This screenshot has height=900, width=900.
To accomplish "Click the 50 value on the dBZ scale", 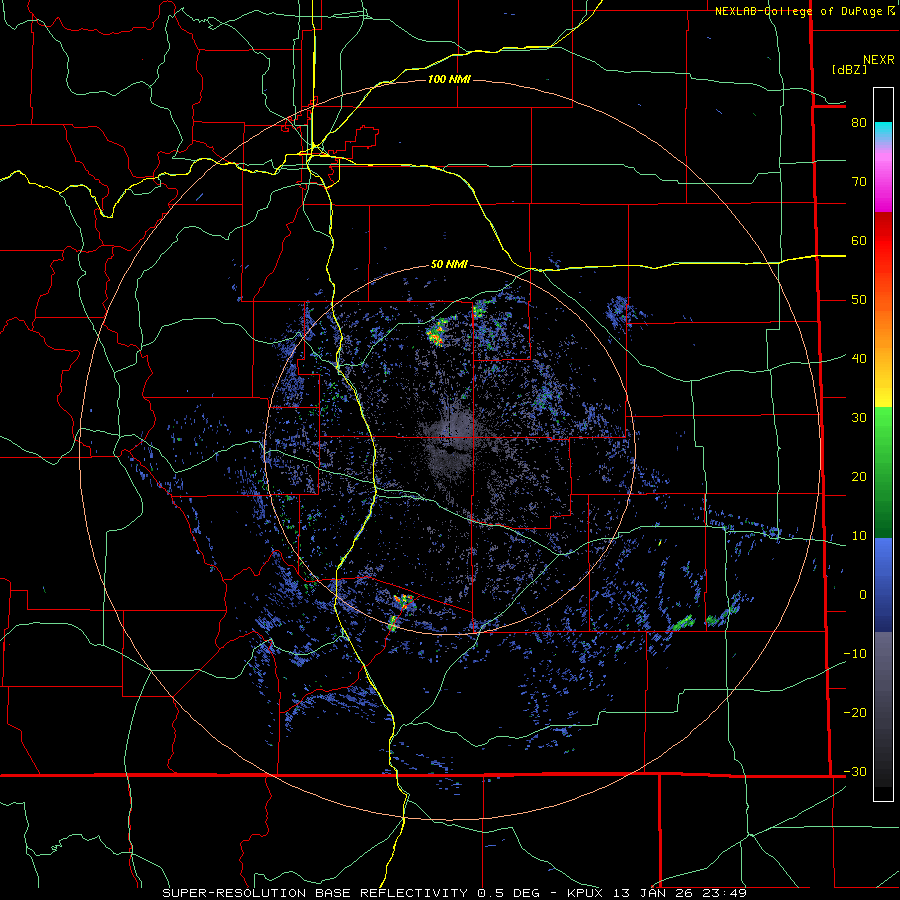I will point(859,300).
